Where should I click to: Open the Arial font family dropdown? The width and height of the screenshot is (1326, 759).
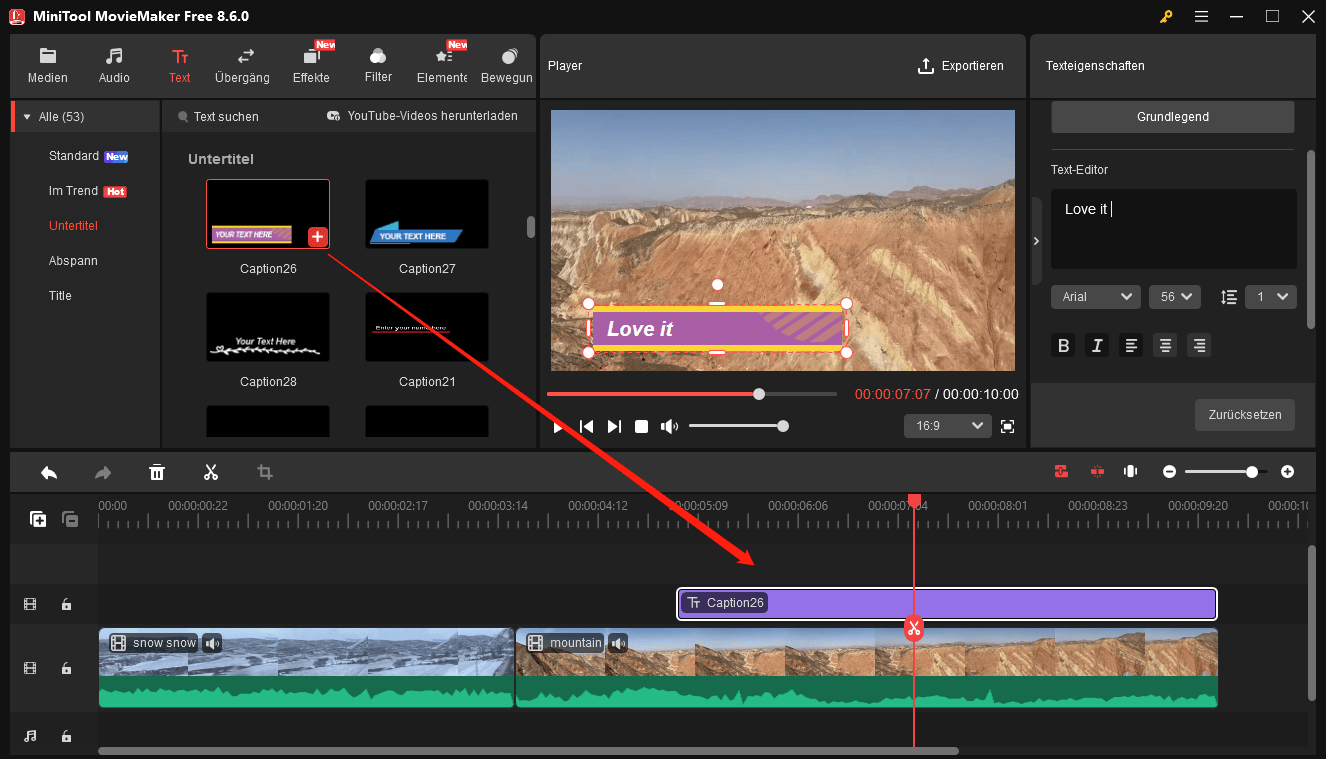(x=1095, y=296)
